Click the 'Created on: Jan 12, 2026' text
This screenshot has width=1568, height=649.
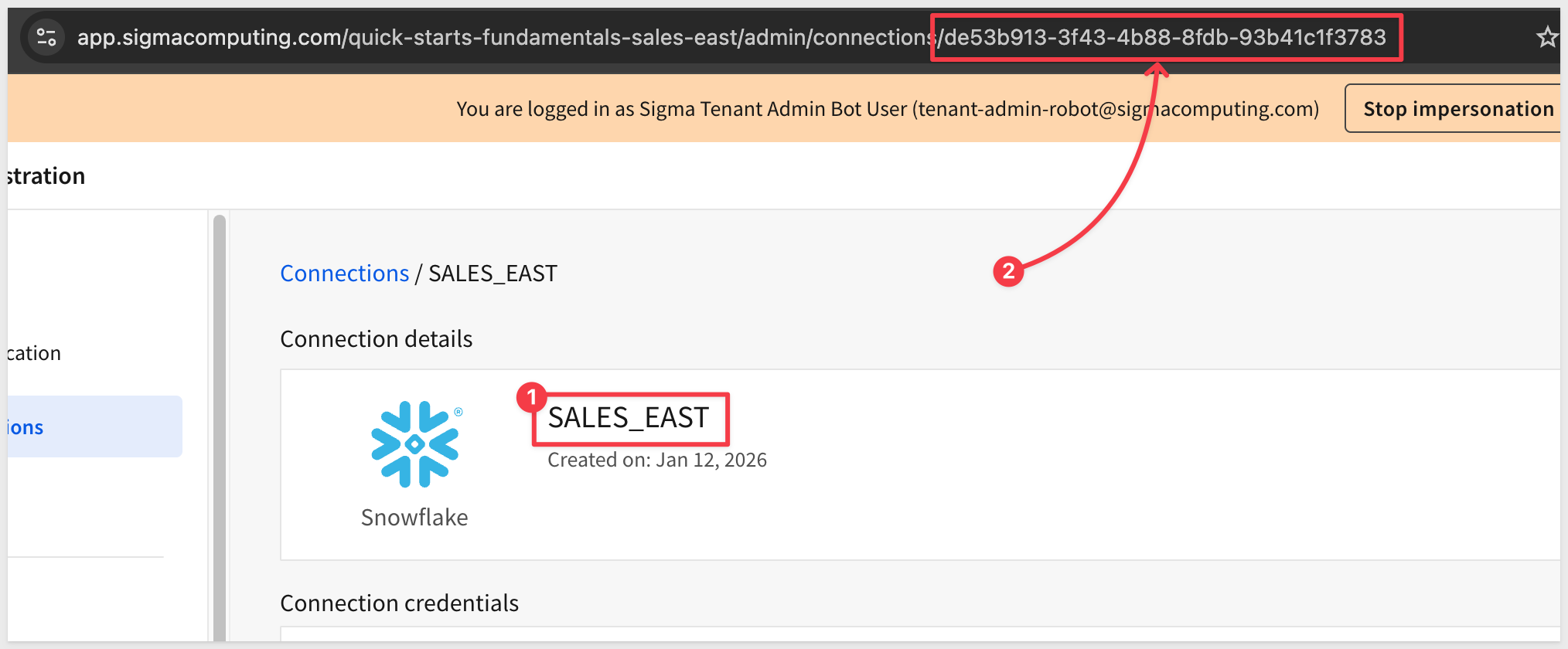pyautogui.click(x=657, y=460)
